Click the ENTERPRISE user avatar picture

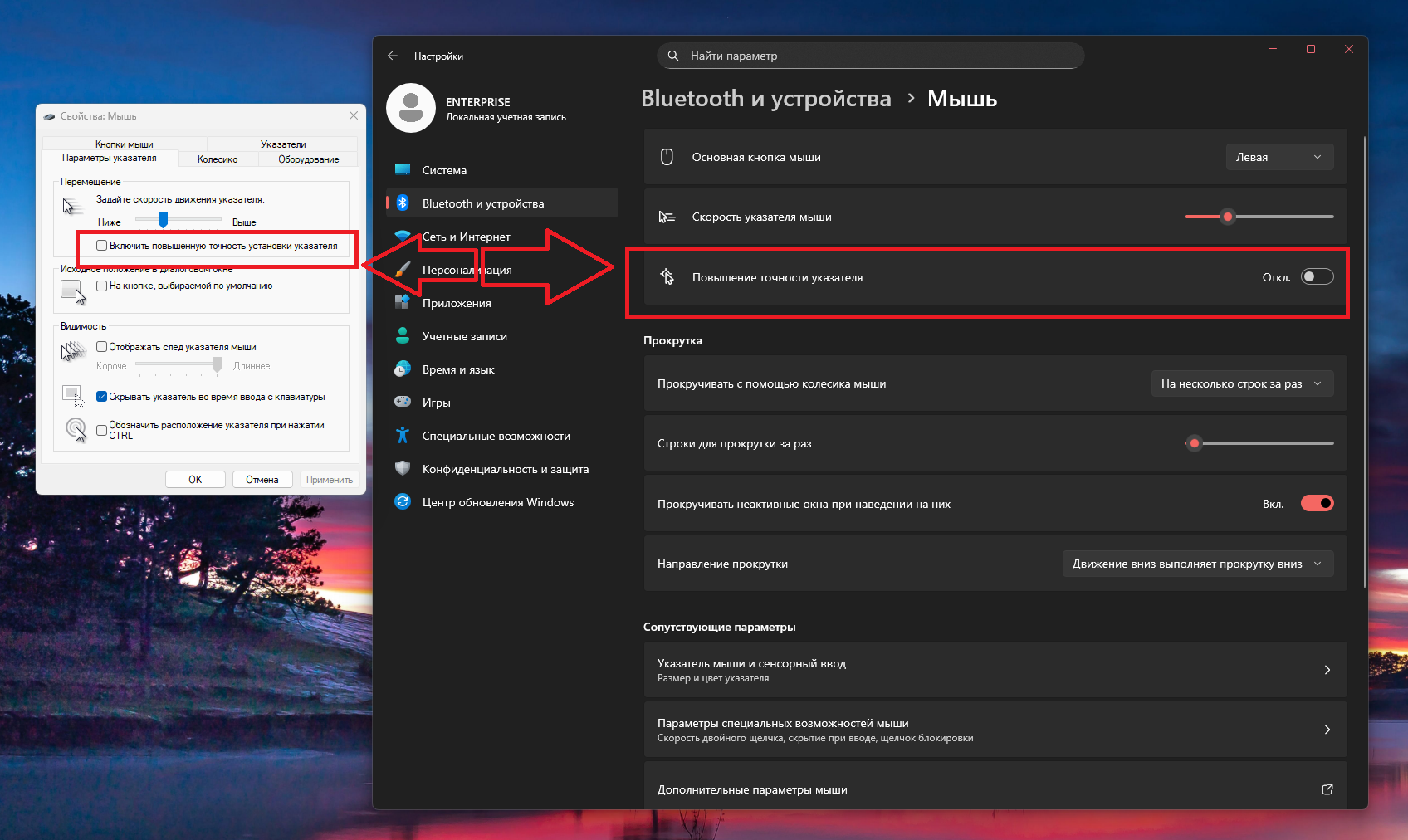click(411, 108)
